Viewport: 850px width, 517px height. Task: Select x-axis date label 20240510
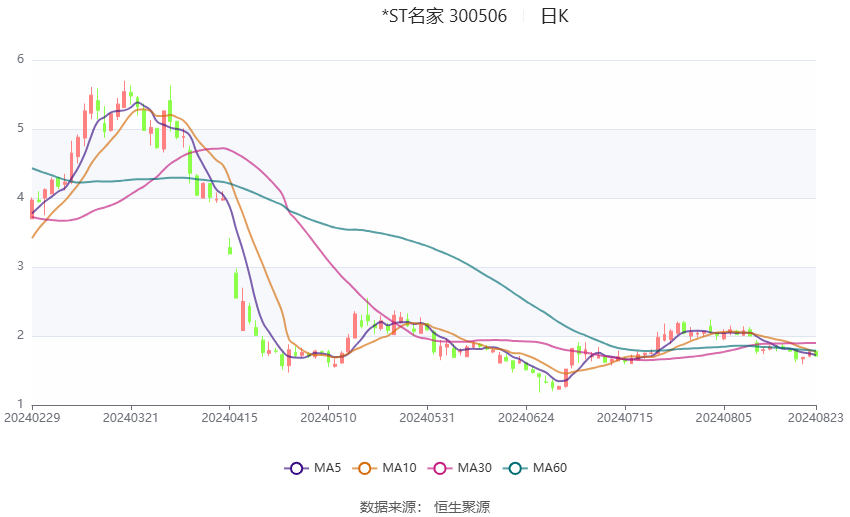329,418
